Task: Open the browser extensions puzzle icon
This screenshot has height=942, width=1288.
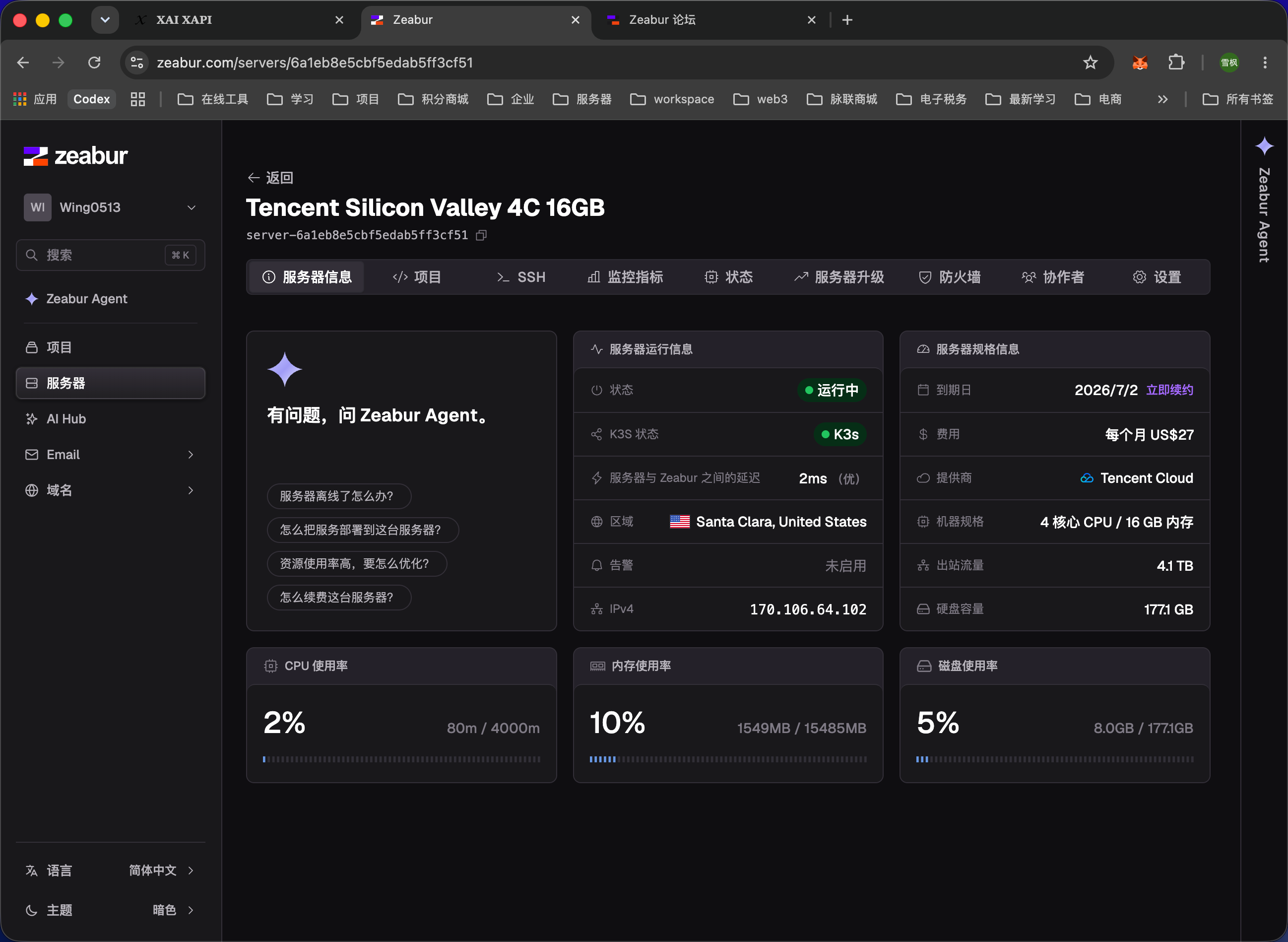Action: point(1176,62)
